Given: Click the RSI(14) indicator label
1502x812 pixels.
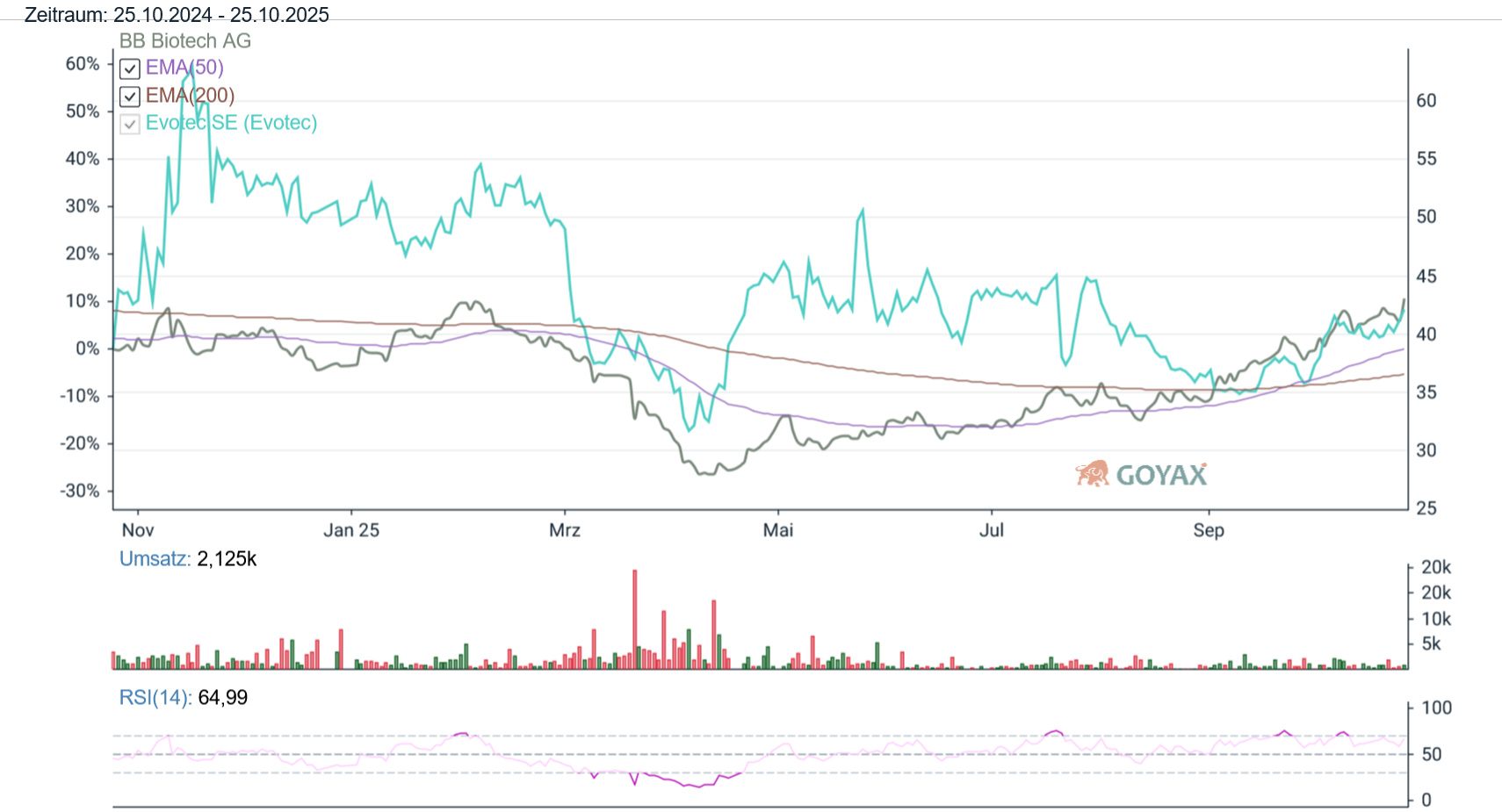Looking at the screenshot, I should coord(155,698).
